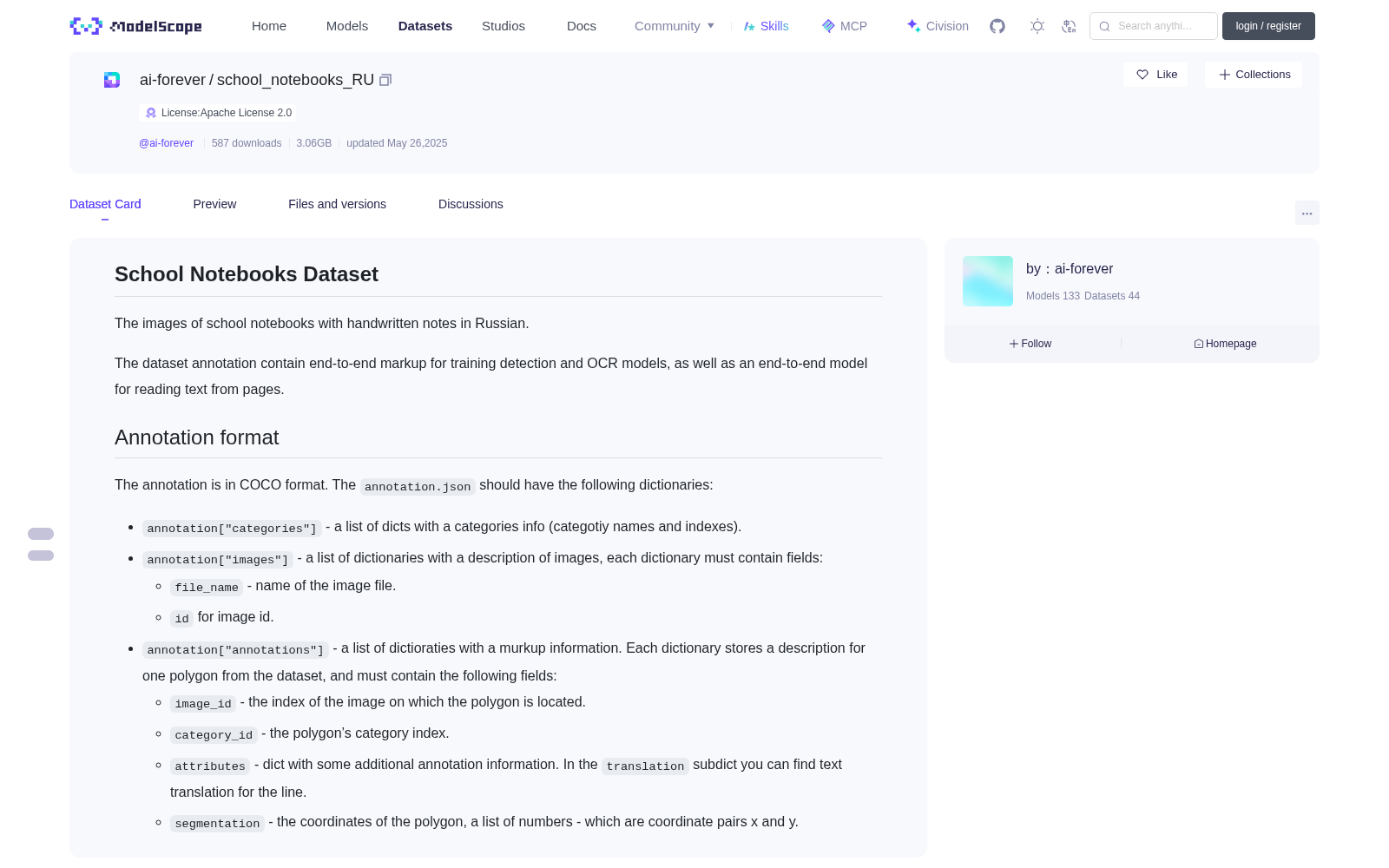Screen dimensions: 1389x868
Task: Click the 'annotation["annotations"]' code text
Action: 235,649
